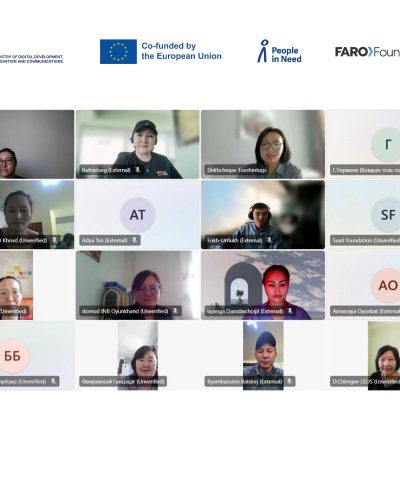
Task: Open Delgerchinjav Tuvshintugs video tile
Action: [263, 144]
